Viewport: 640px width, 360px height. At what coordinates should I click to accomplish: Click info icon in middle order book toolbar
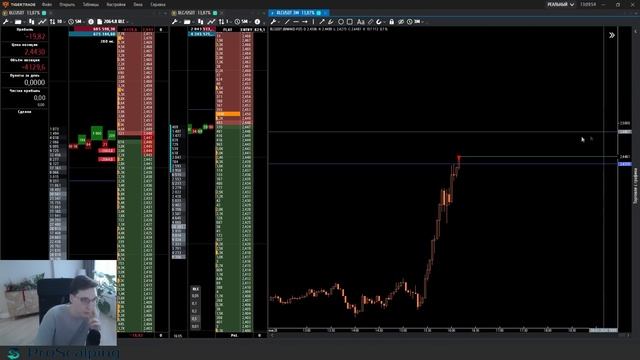tap(257, 22)
